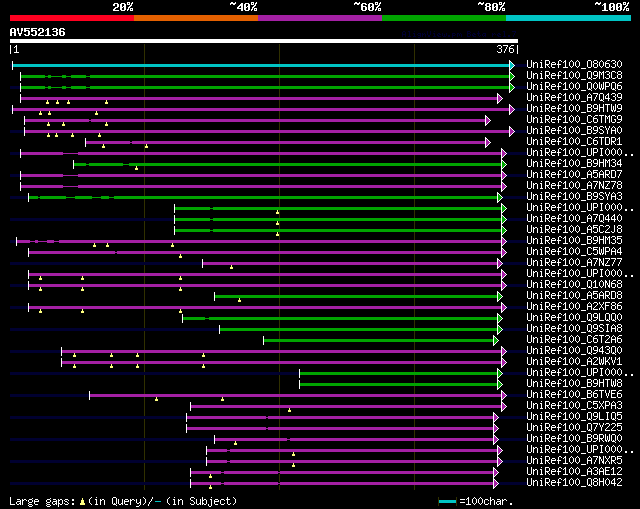This screenshot has height=509, width=640.
Task: Select hit label UniRef100_C6TMG9
Action: pos(574,120)
